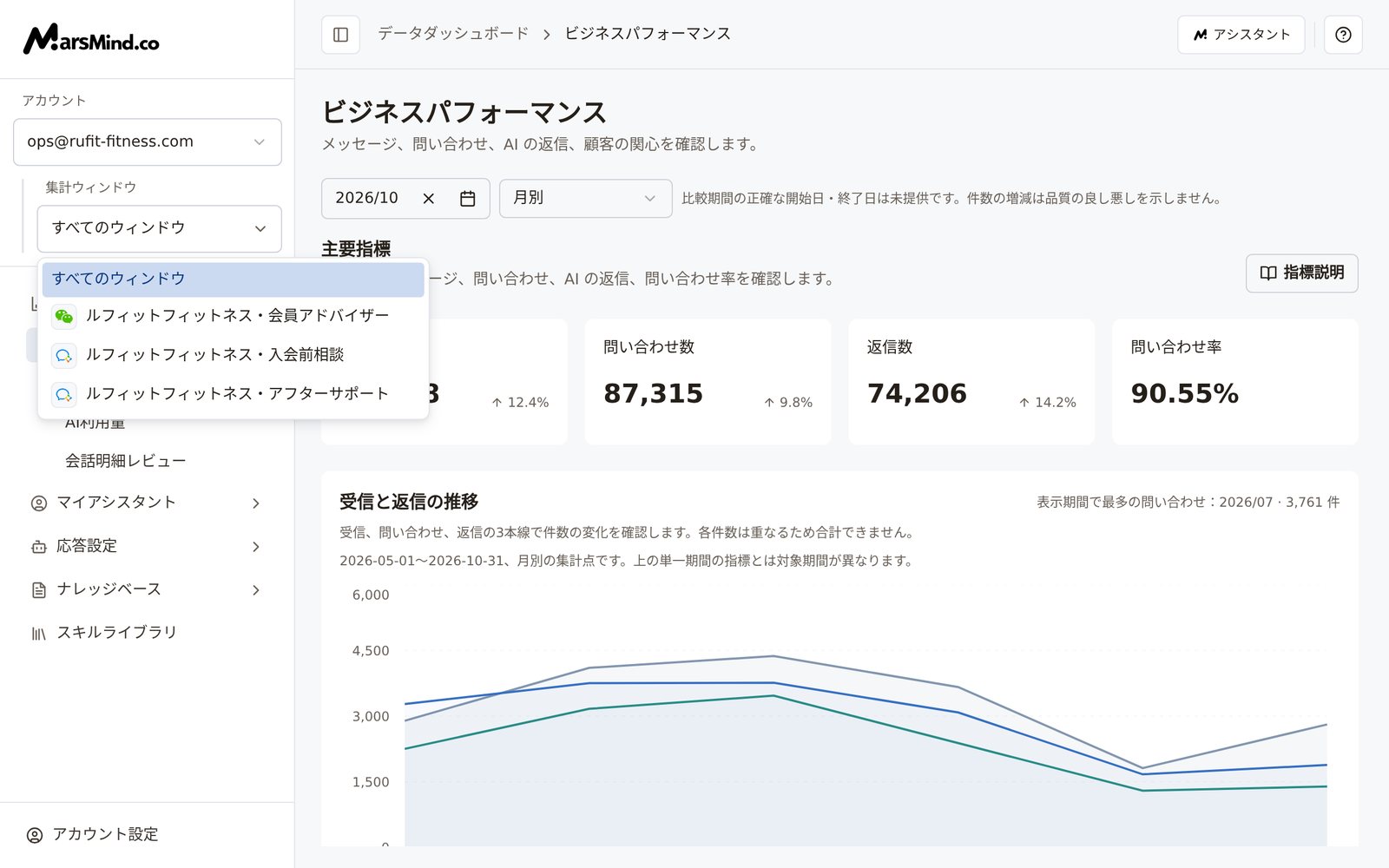The width and height of the screenshot is (1389, 868).
Task: Click the 返信数 card value 74,206
Action: (918, 394)
